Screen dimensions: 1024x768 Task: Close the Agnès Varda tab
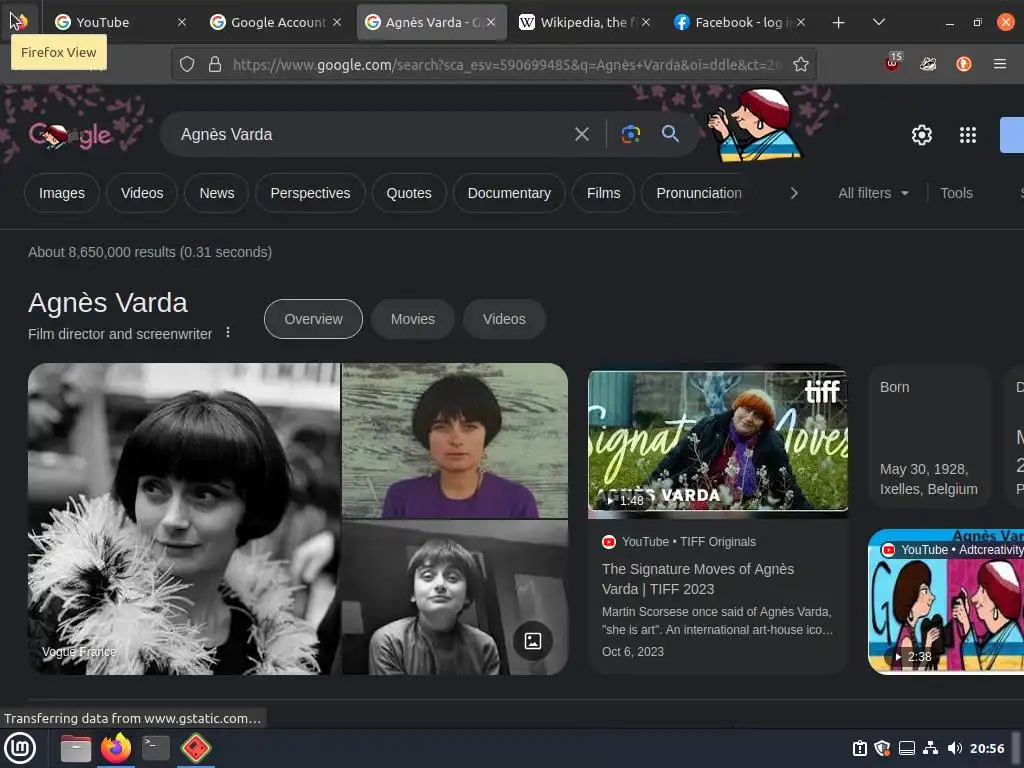point(491,22)
